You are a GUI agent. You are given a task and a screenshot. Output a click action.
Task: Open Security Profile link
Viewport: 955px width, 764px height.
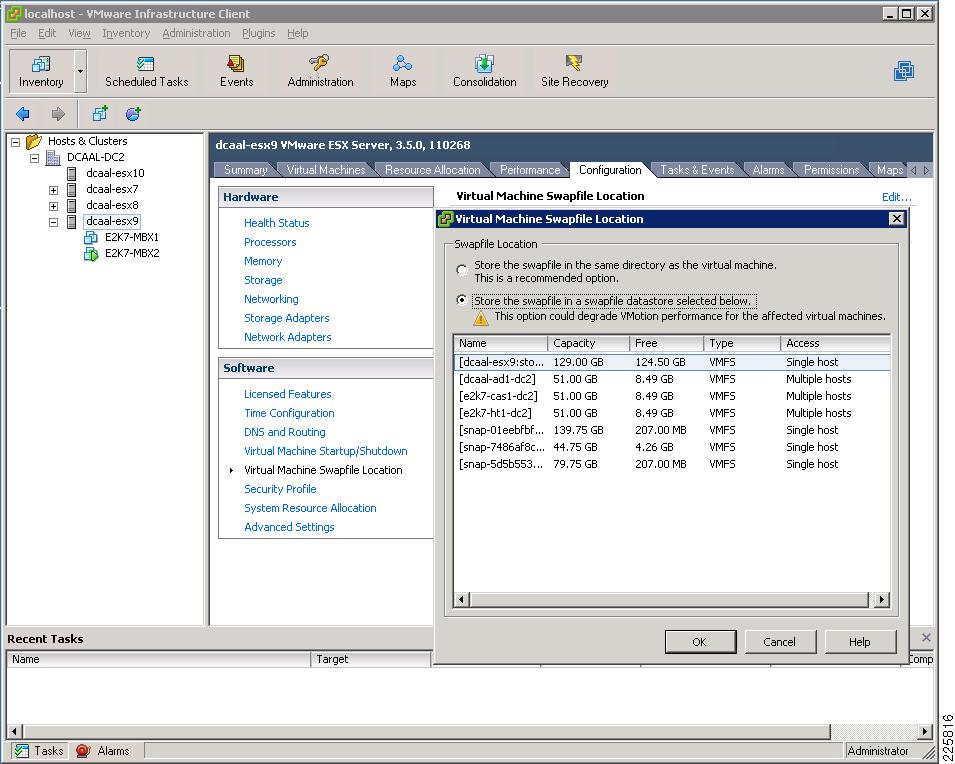point(280,489)
